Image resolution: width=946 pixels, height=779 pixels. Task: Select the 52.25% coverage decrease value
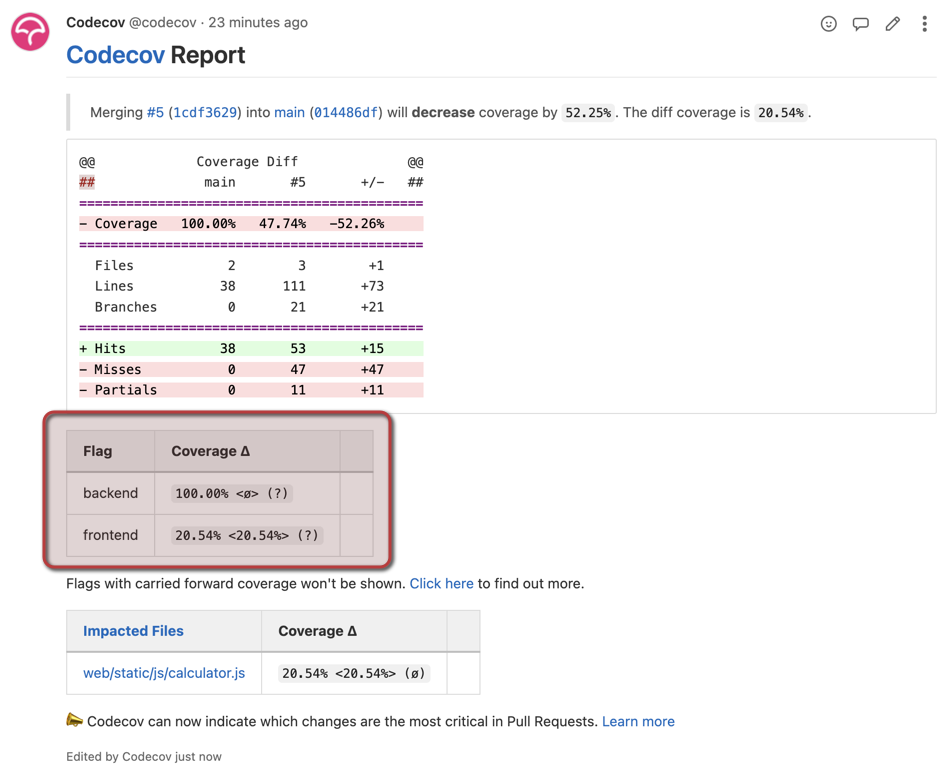588,112
